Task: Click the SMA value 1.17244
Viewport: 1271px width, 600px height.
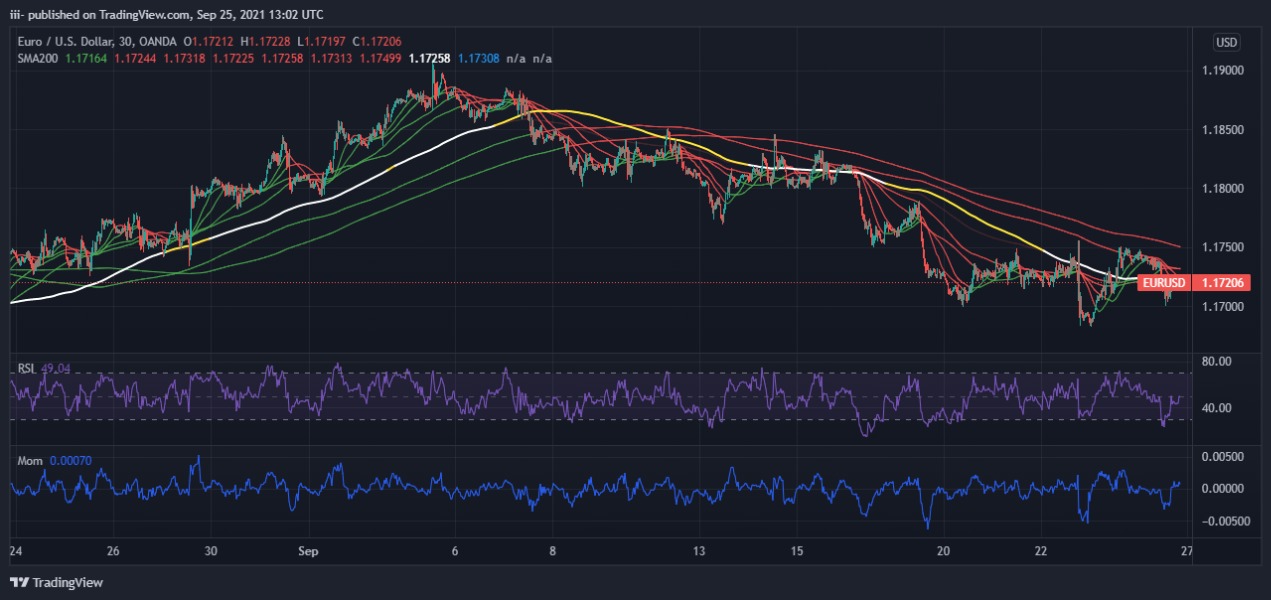Action: [135, 59]
